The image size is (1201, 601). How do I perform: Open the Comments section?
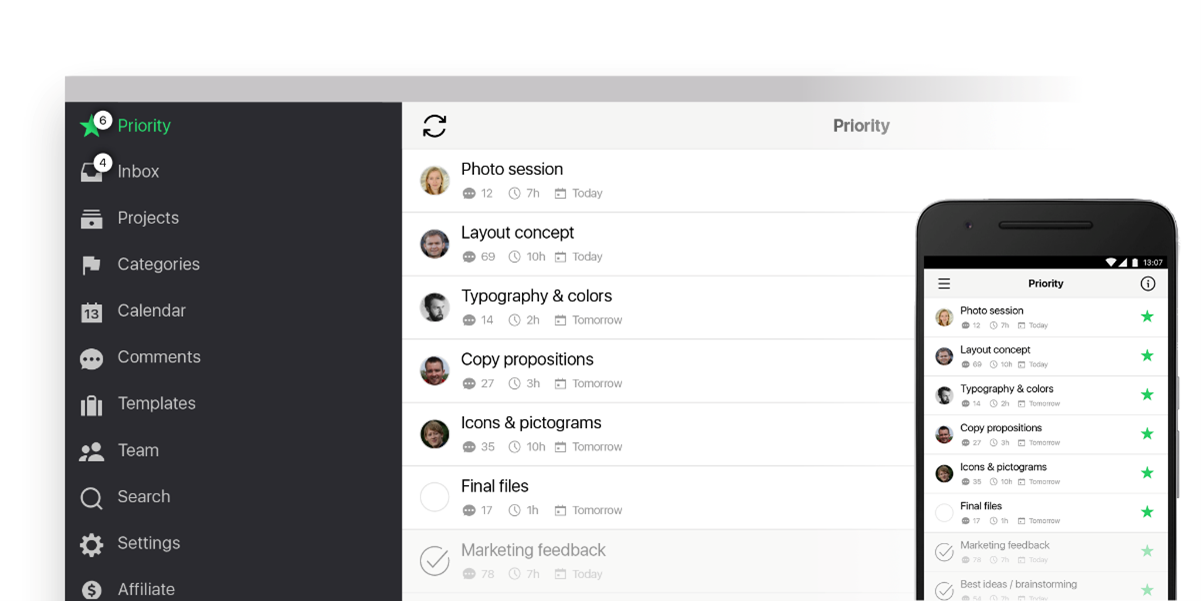(x=158, y=357)
